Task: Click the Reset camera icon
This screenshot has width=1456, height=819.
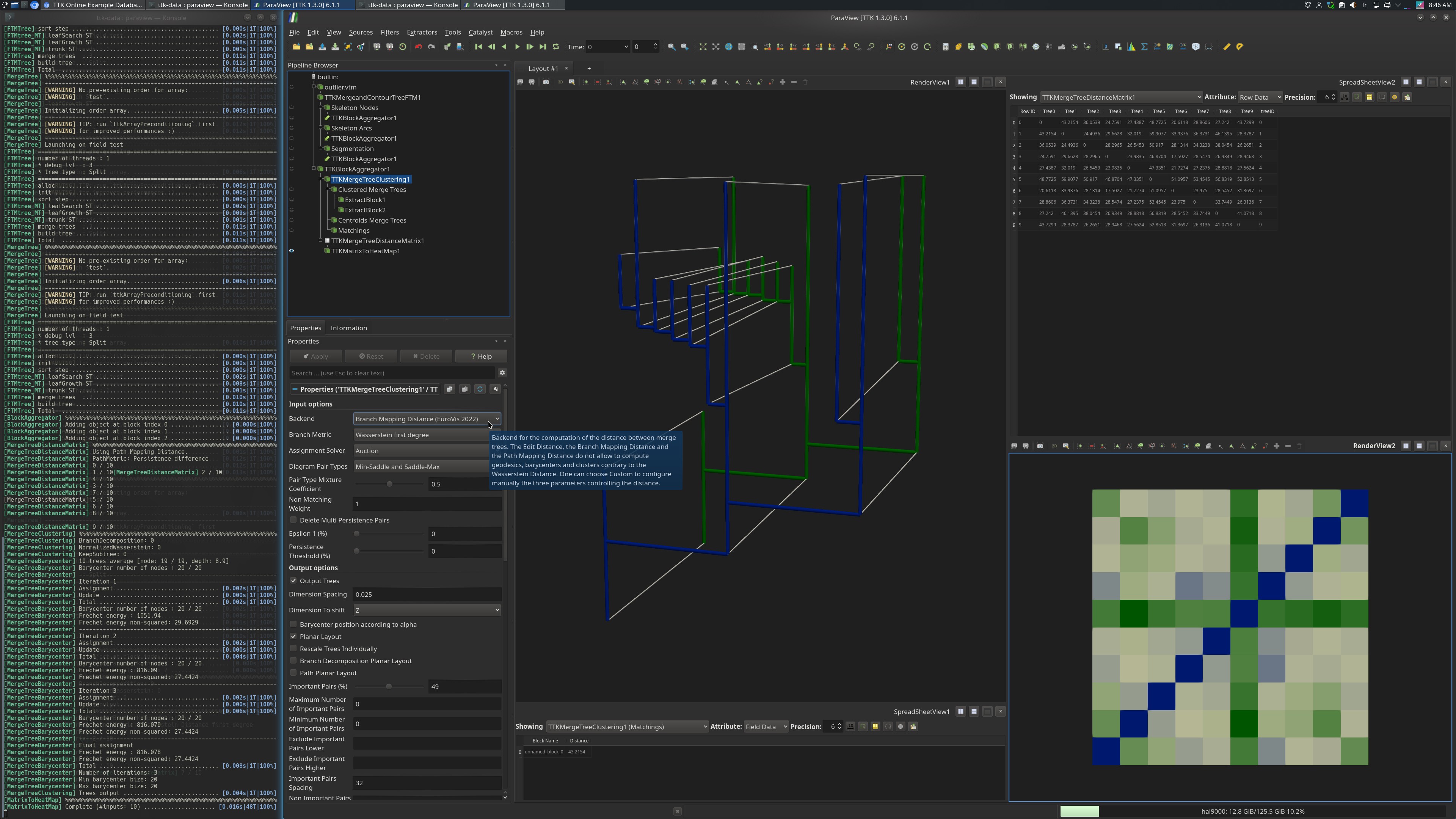Action: click(703, 47)
